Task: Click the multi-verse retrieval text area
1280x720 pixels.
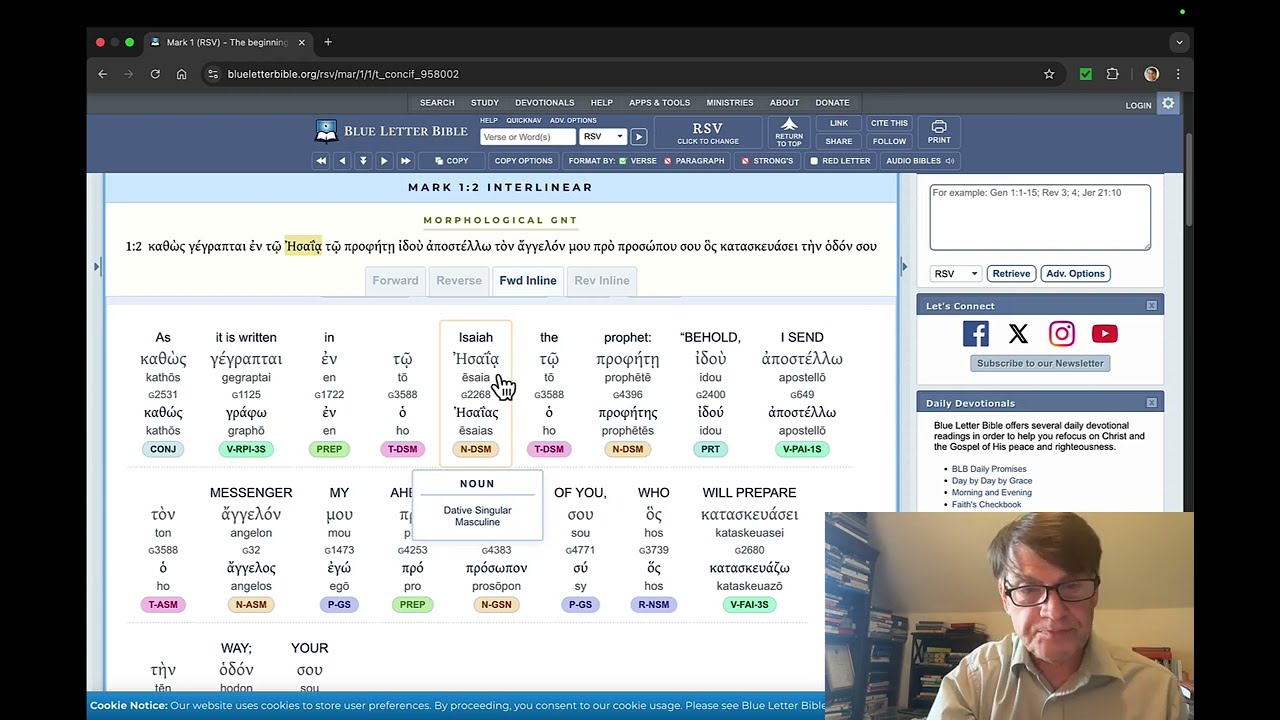Action: click(1040, 217)
